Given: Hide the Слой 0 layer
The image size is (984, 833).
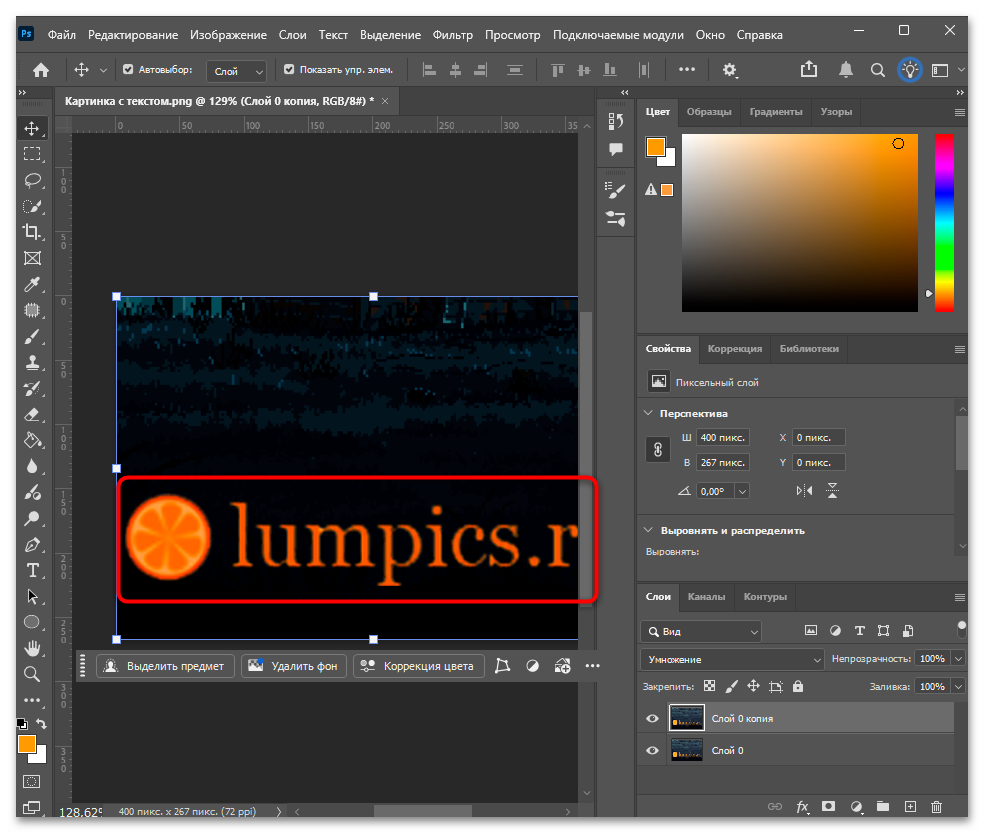Looking at the screenshot, I should (x=653, y=751).
